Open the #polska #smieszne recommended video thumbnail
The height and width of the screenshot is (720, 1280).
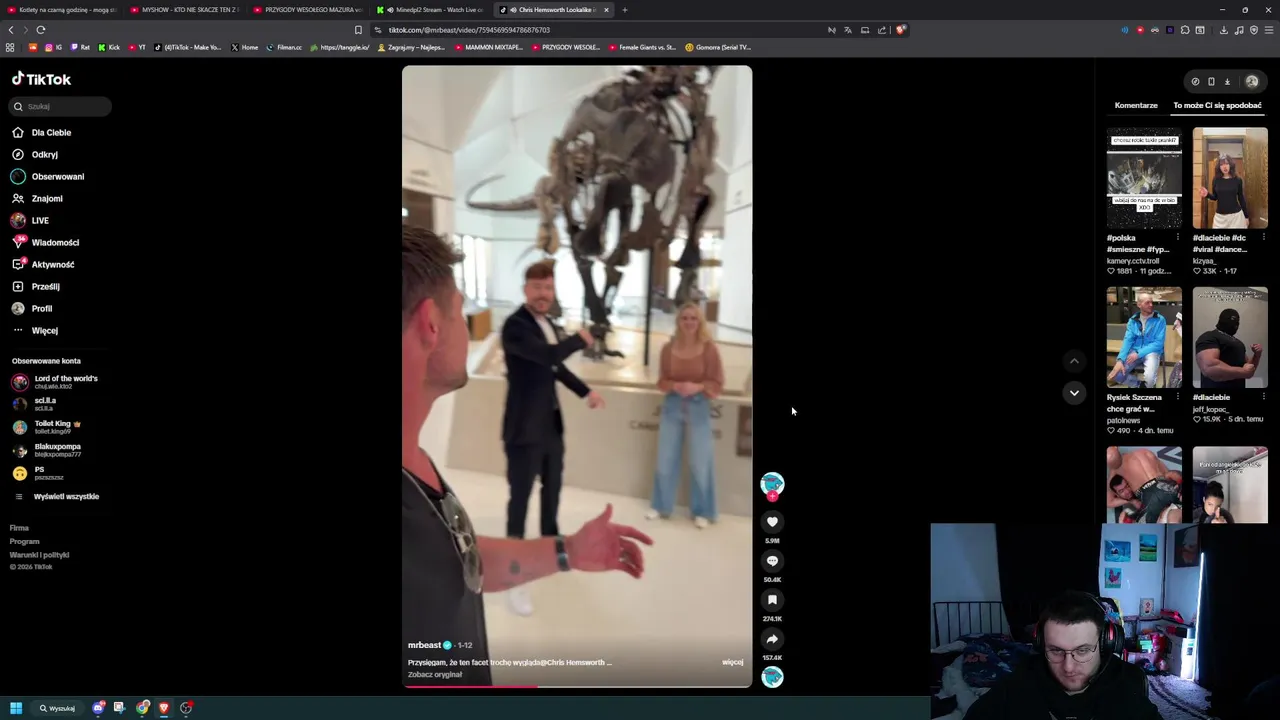(1144, 178)
